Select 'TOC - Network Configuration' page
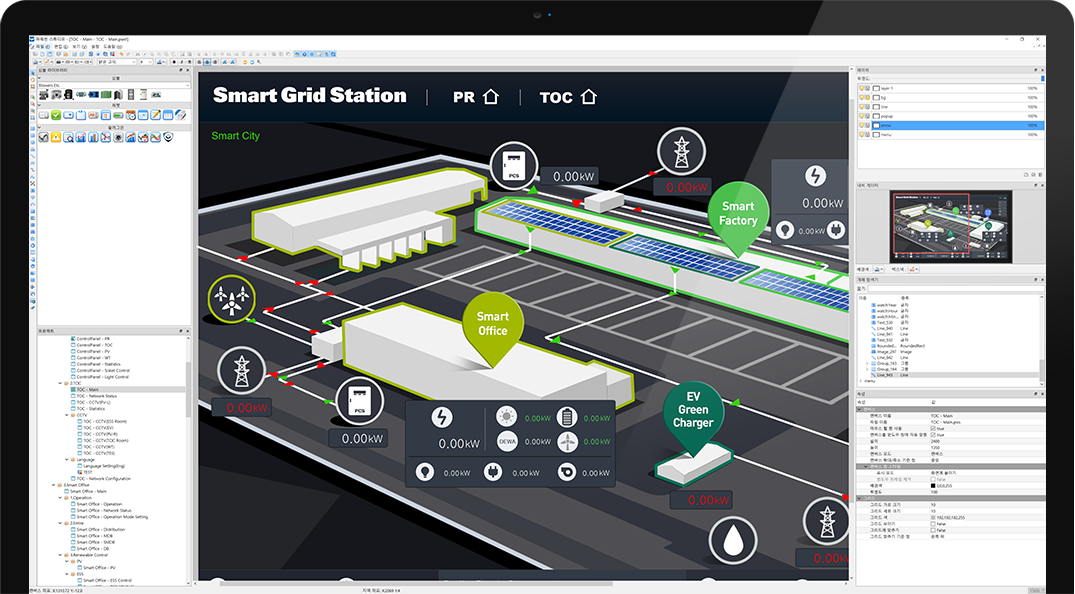Screen dimensions: 1075x594 click(x=104, y=479)
